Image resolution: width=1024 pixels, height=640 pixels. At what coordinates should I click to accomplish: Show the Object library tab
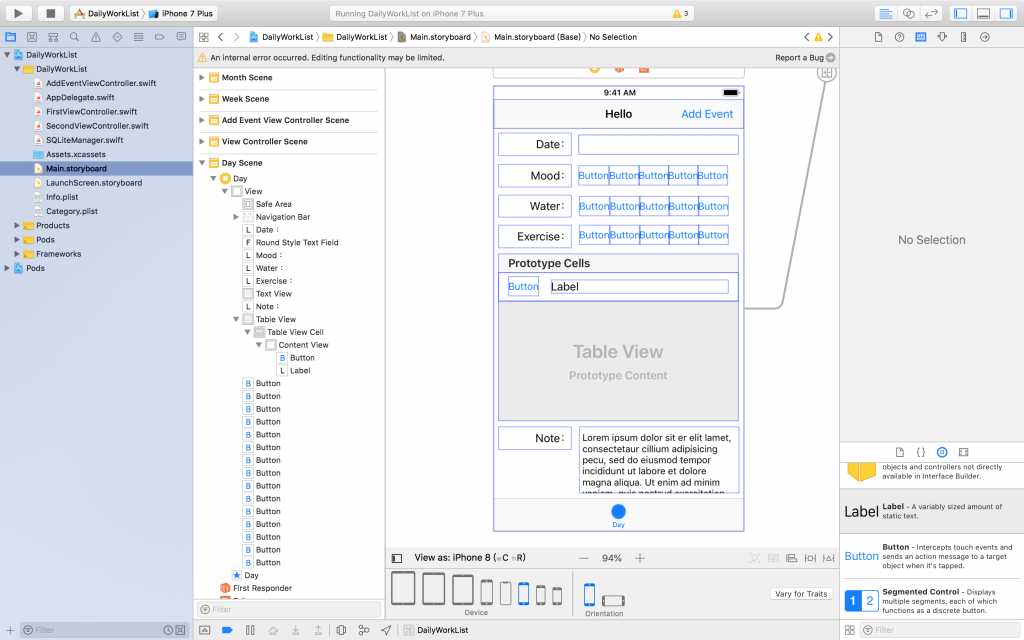coord(942,452)
